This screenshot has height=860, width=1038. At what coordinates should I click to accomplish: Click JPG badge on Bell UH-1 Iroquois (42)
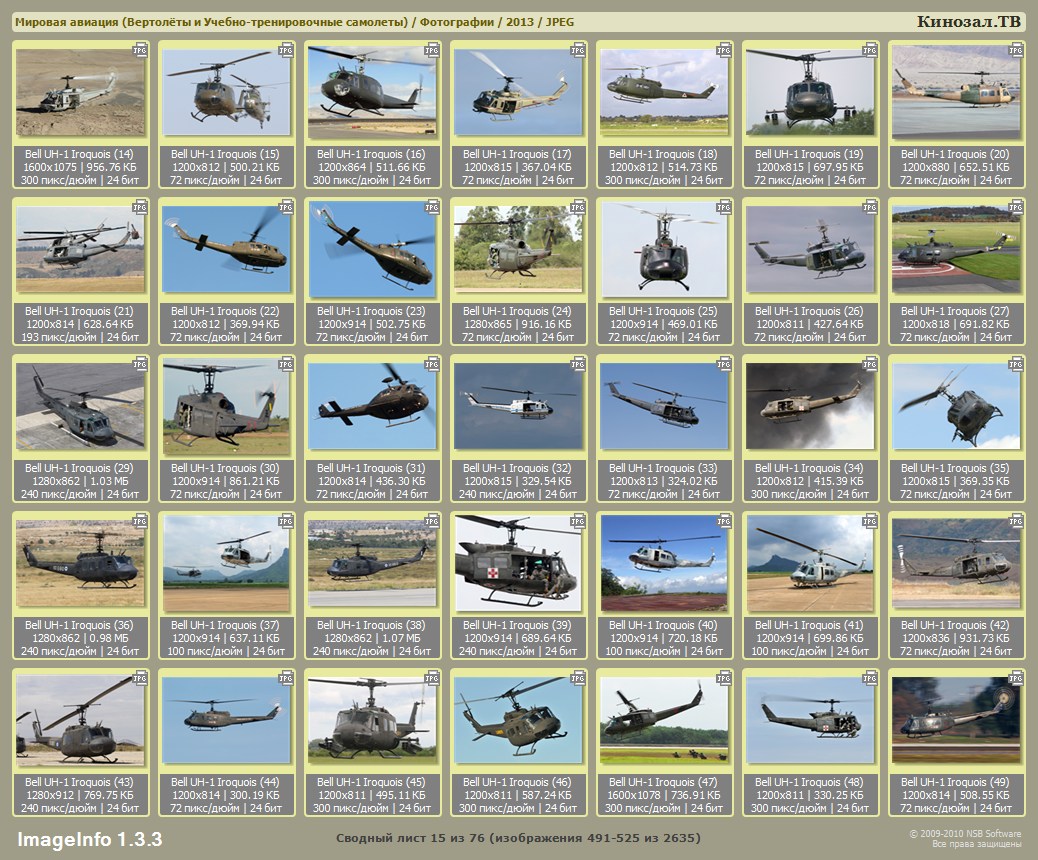click(1015, 520)
